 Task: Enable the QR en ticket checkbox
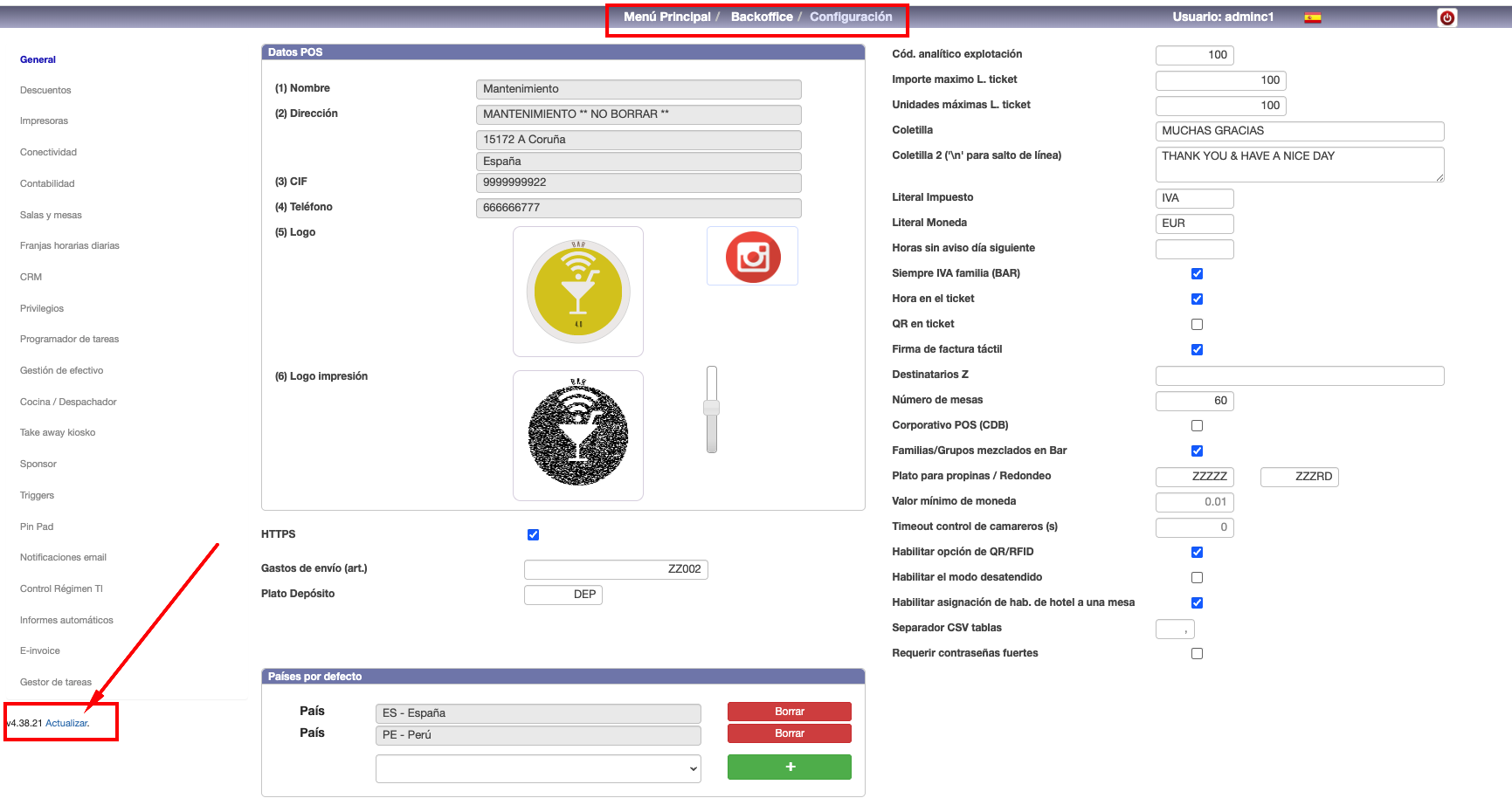pos(1197,325)
